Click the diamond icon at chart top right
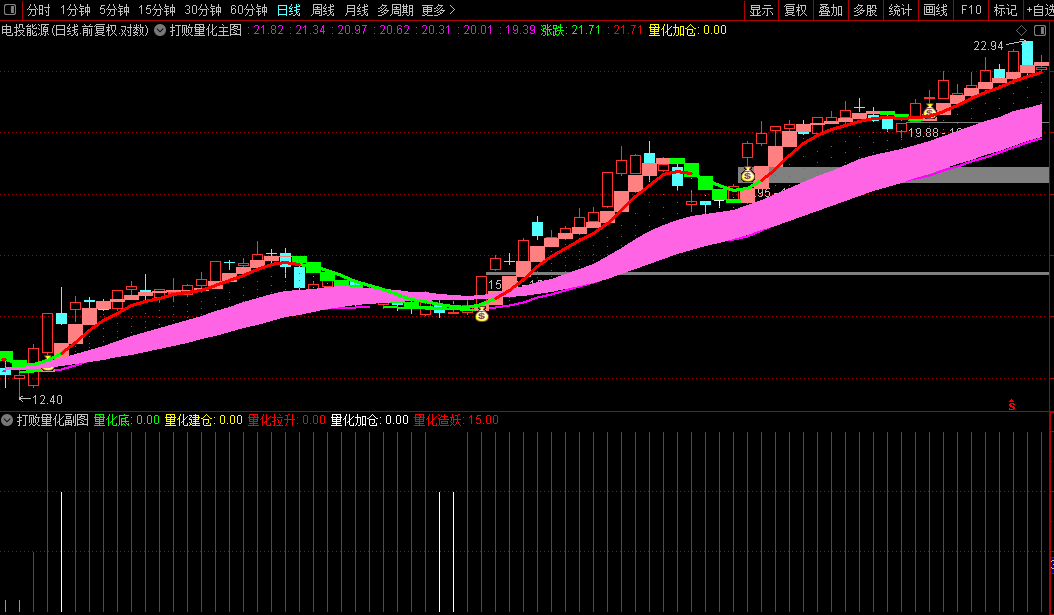 click(1021, 30)
